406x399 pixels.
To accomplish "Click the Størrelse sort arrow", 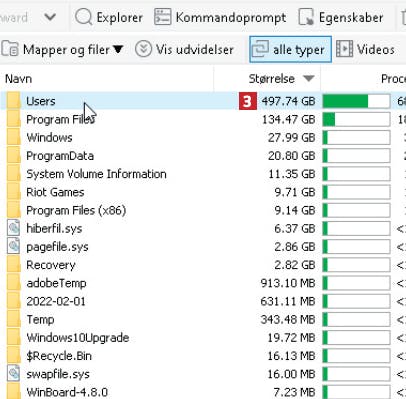I will [309, 79].
